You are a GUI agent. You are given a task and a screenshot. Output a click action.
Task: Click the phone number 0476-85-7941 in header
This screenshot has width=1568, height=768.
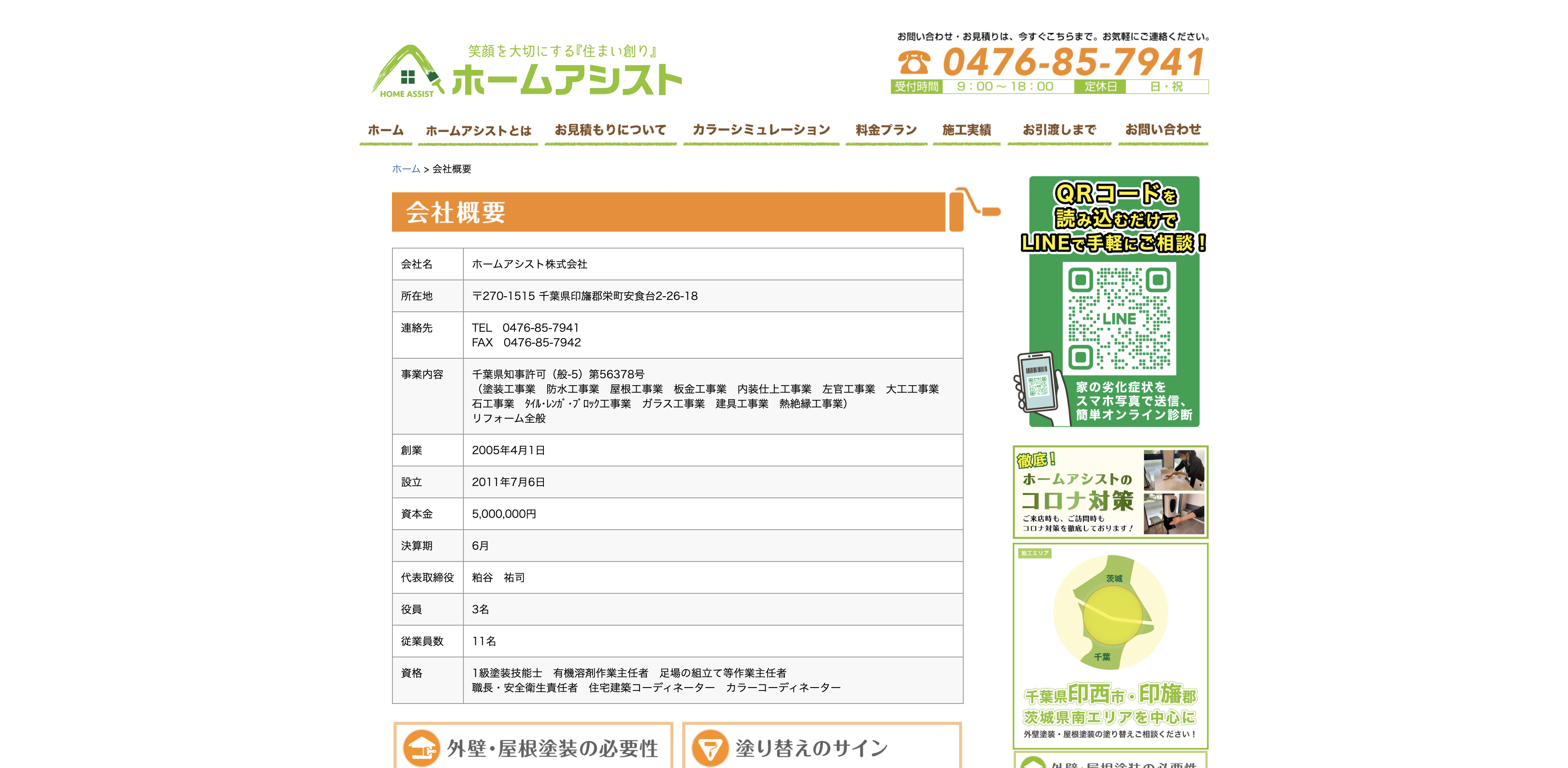(x=1073, y=62)
